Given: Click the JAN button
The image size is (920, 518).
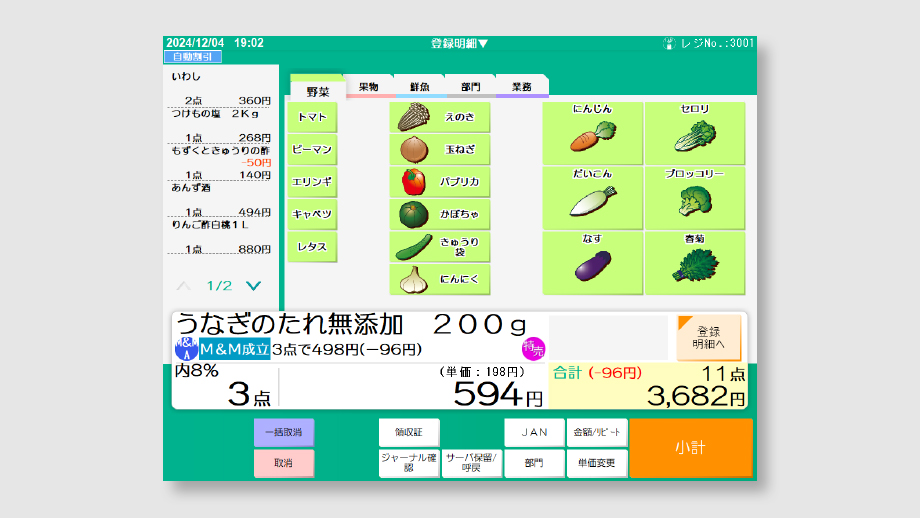Looking at the screenshot, I should pos(535,432).
